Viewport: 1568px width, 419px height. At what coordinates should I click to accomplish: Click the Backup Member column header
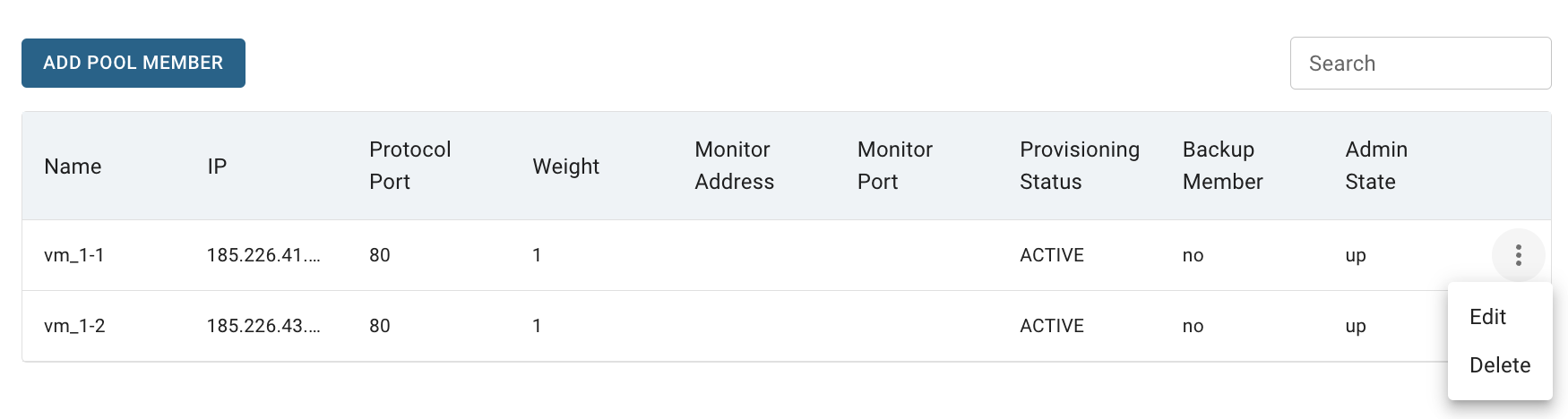[x=1222, y=166]
